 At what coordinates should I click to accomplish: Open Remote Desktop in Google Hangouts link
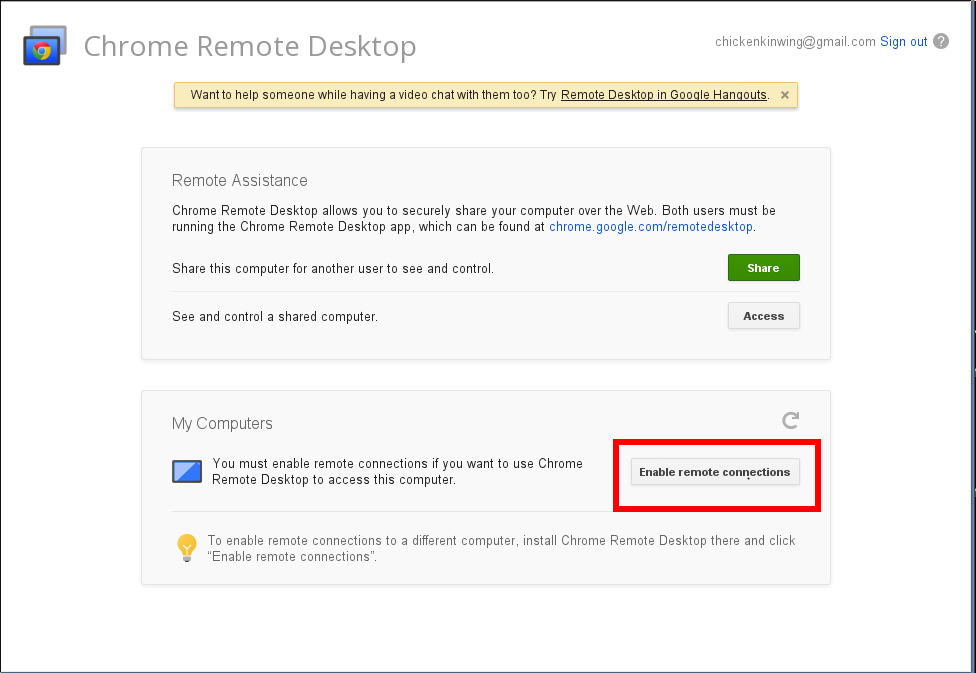[x=664, y=95]
